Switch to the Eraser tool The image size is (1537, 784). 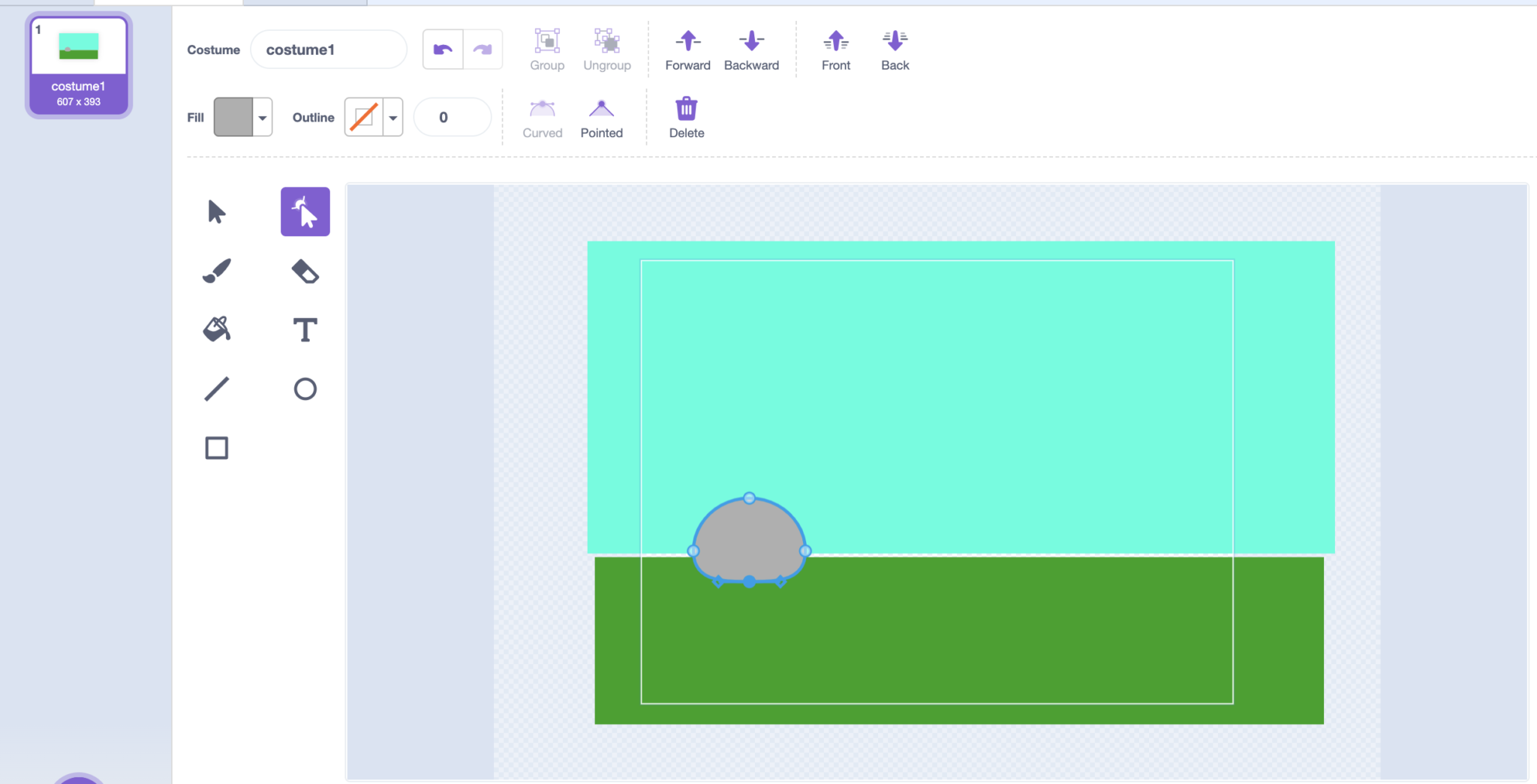pyautogui.click(x=305, y=270)
